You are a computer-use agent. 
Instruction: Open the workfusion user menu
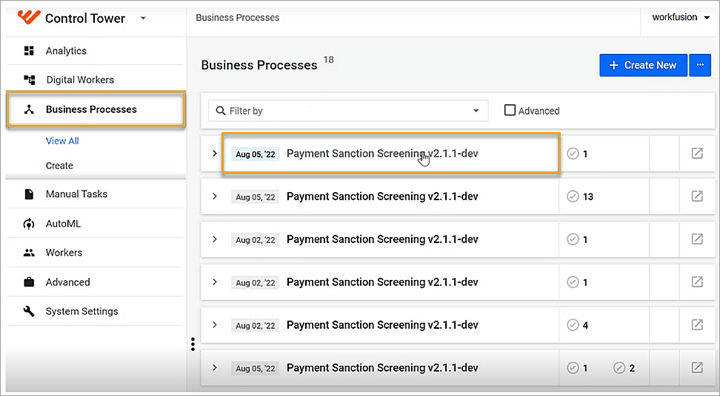(681, 17)
